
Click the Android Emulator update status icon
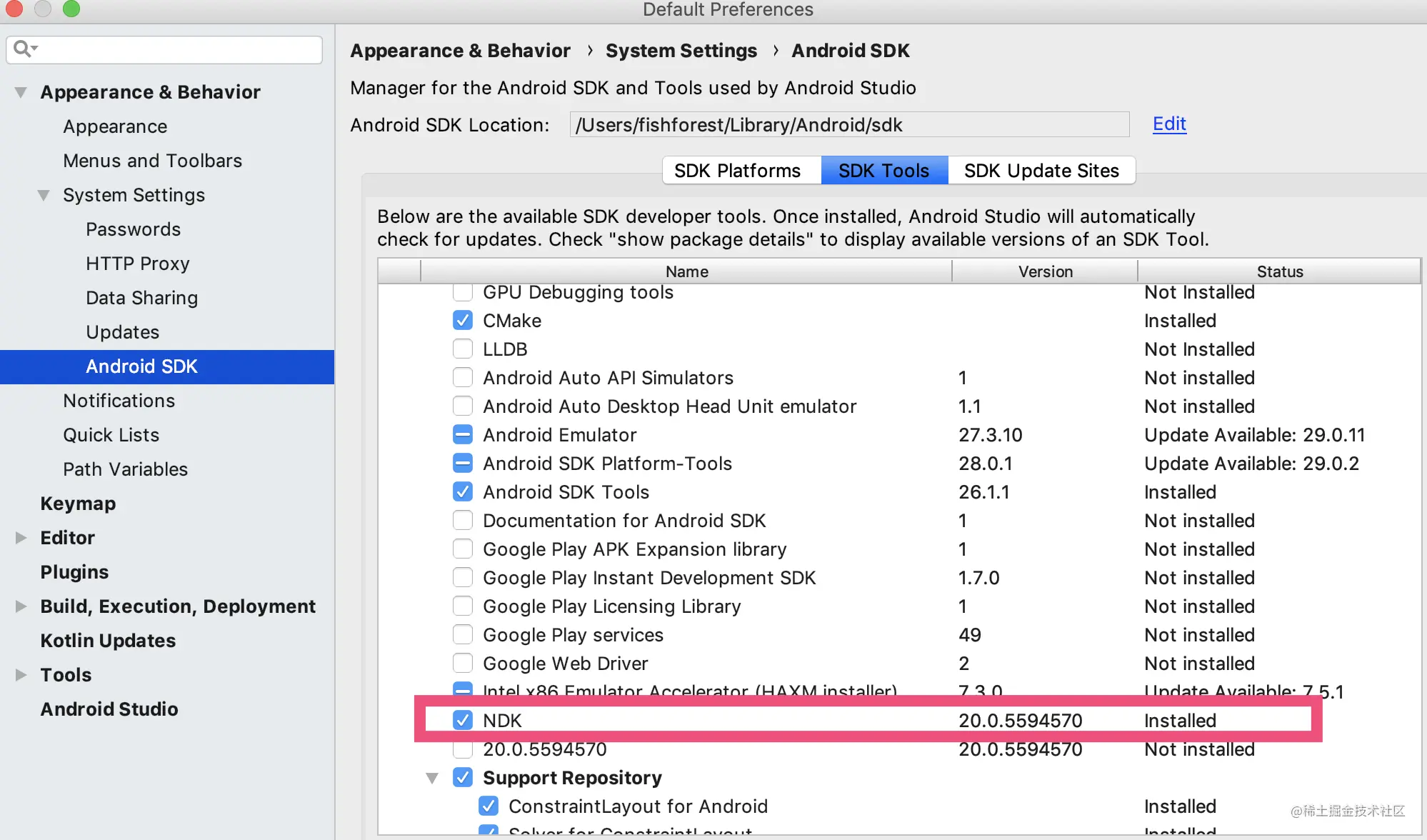pyautogui.click(x=462, y=434)
